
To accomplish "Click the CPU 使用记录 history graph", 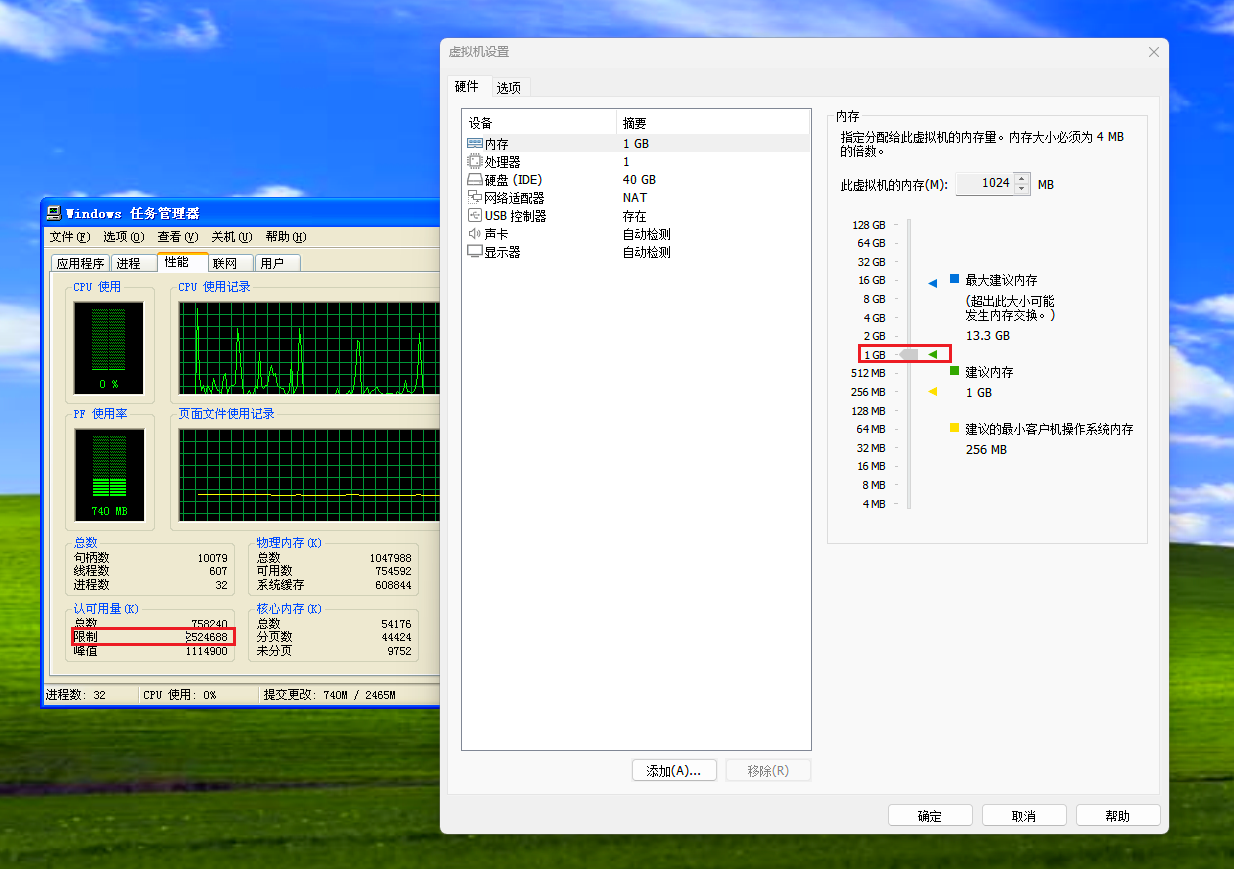I will tap(309, 349).
